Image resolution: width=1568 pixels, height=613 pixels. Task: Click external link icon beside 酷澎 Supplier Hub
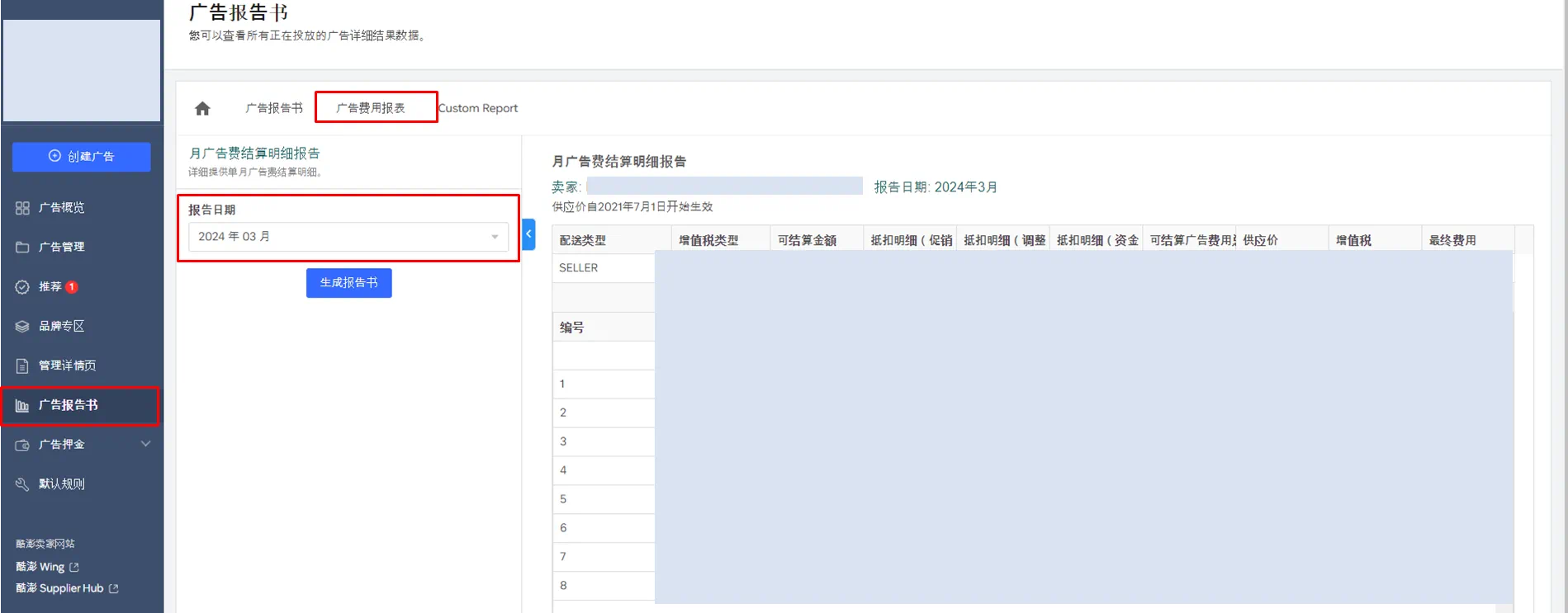pos(114,588)
